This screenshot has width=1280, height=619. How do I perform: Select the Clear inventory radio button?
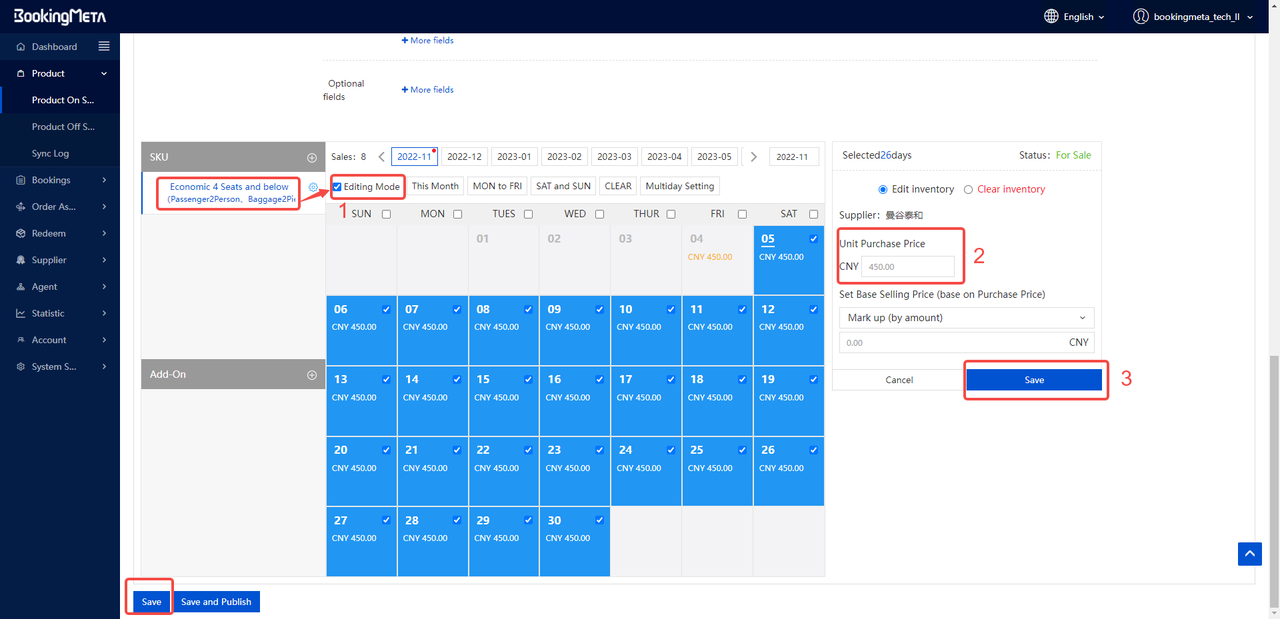967,189
